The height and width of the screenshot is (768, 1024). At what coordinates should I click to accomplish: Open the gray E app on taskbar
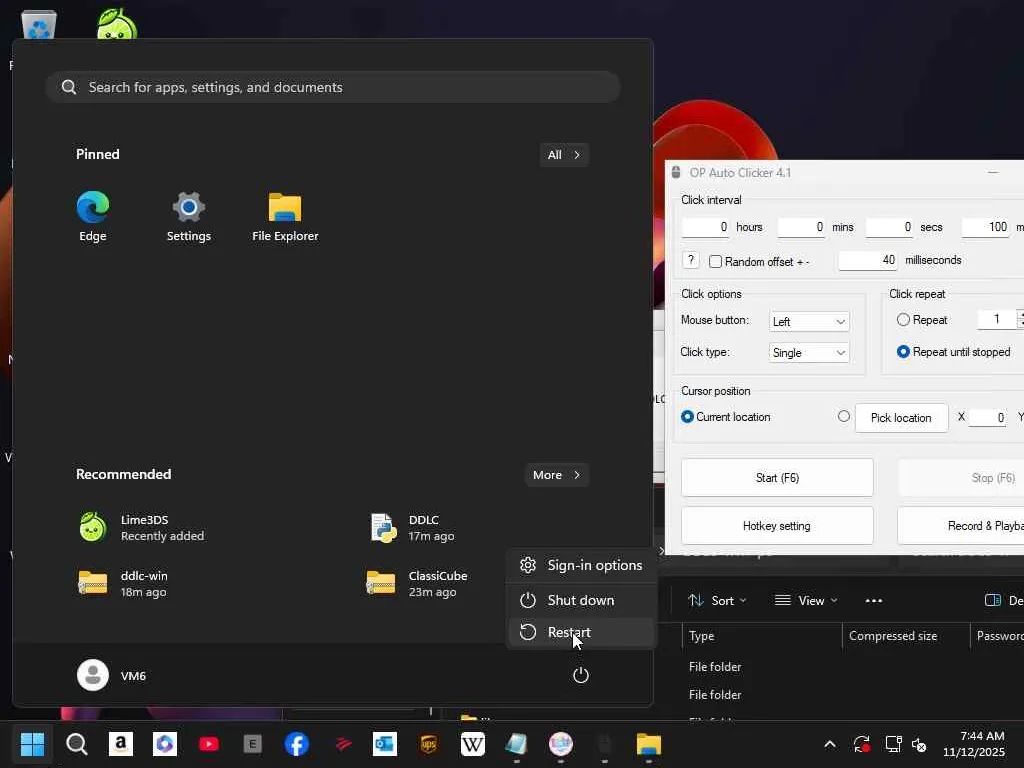click(x=253, y=744)
